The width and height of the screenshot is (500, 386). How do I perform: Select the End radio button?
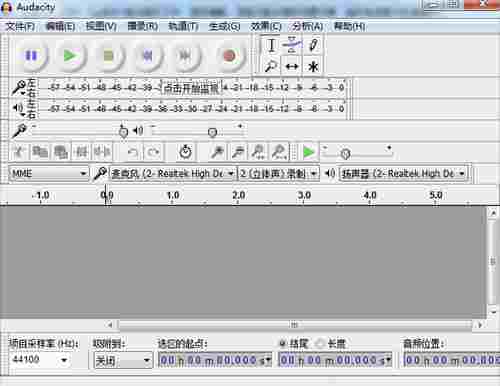(x=282, y=343)
